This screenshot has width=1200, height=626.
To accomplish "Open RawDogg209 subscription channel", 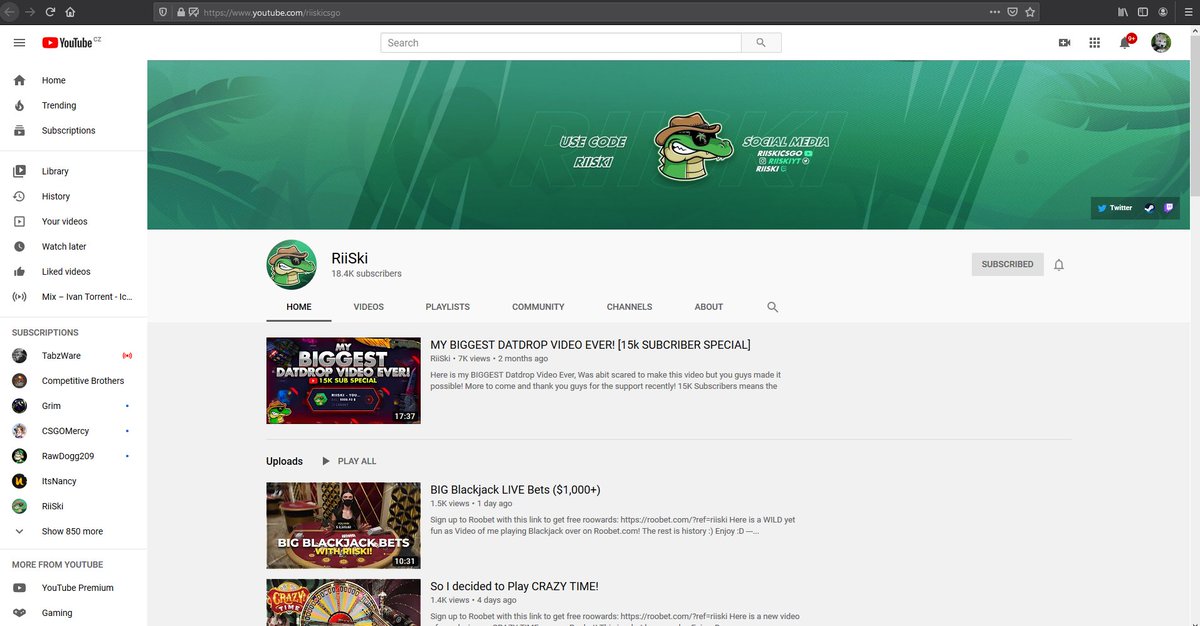I will click(73, 456).
